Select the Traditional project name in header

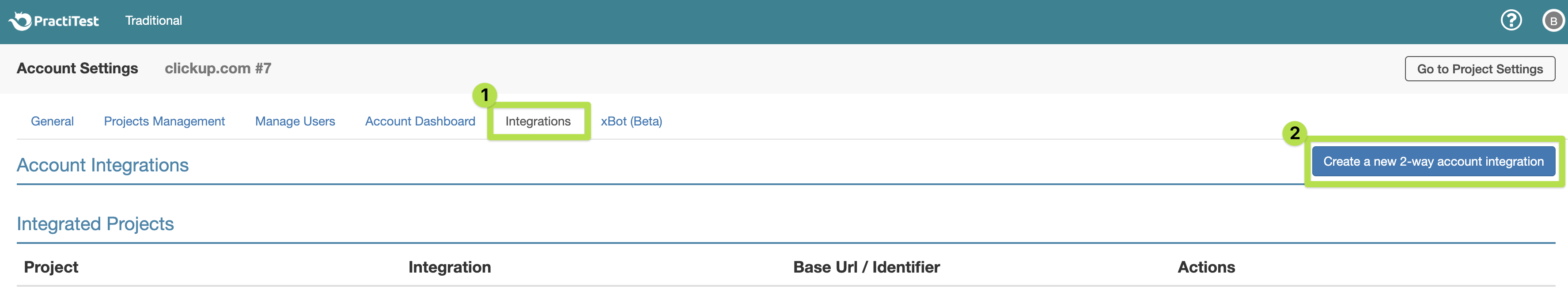(153, 21)
